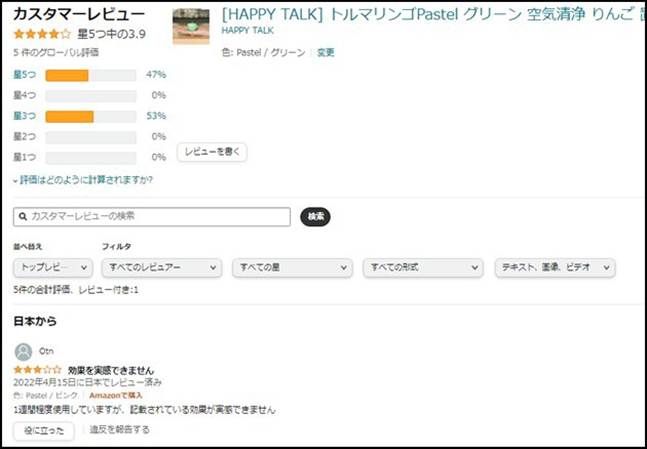Click the 変更 color change link
This screenshot has height=449, width=647.
pyautogui.click(x=326, y=52)
